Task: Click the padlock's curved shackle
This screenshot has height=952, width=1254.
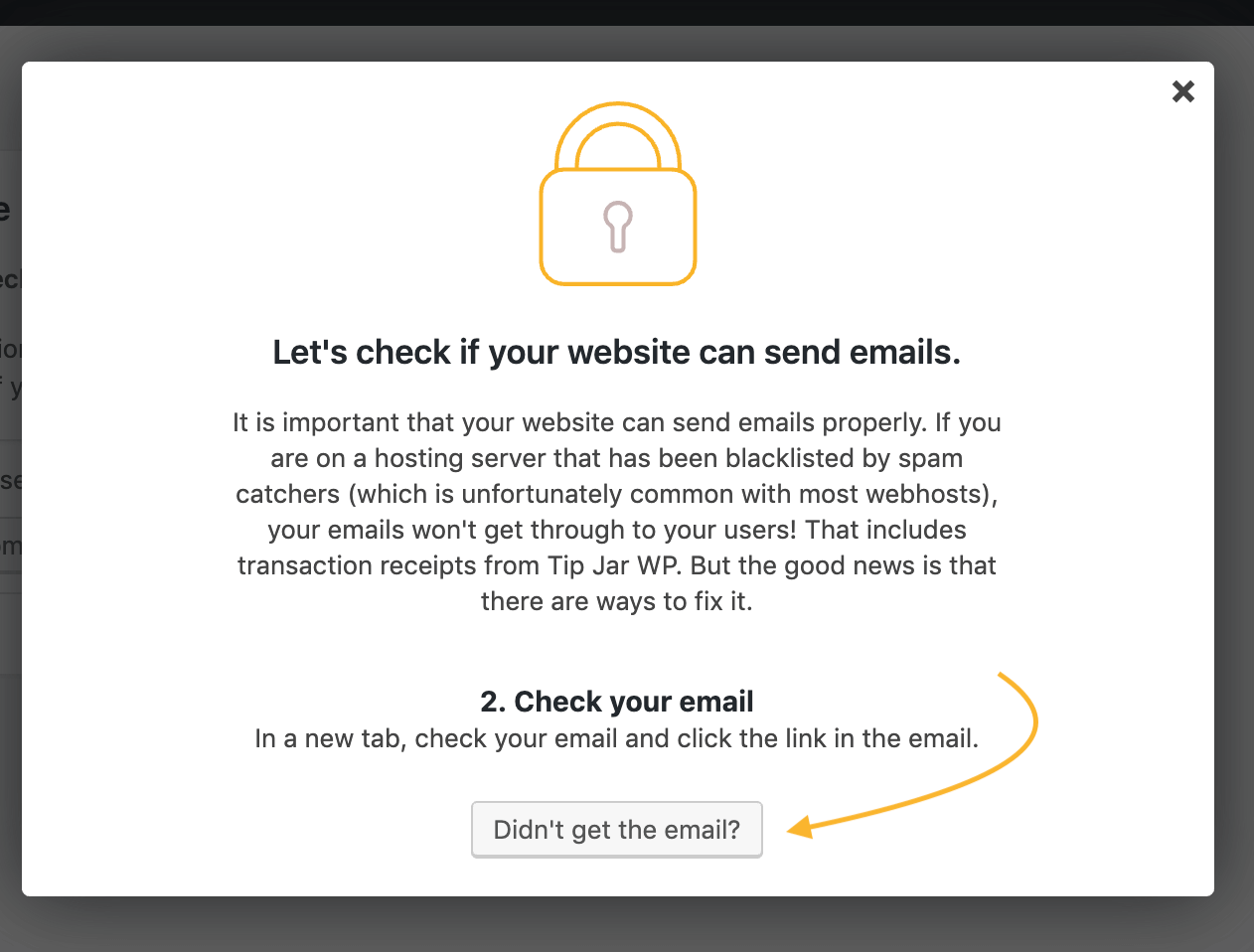Action: point(618,134)
